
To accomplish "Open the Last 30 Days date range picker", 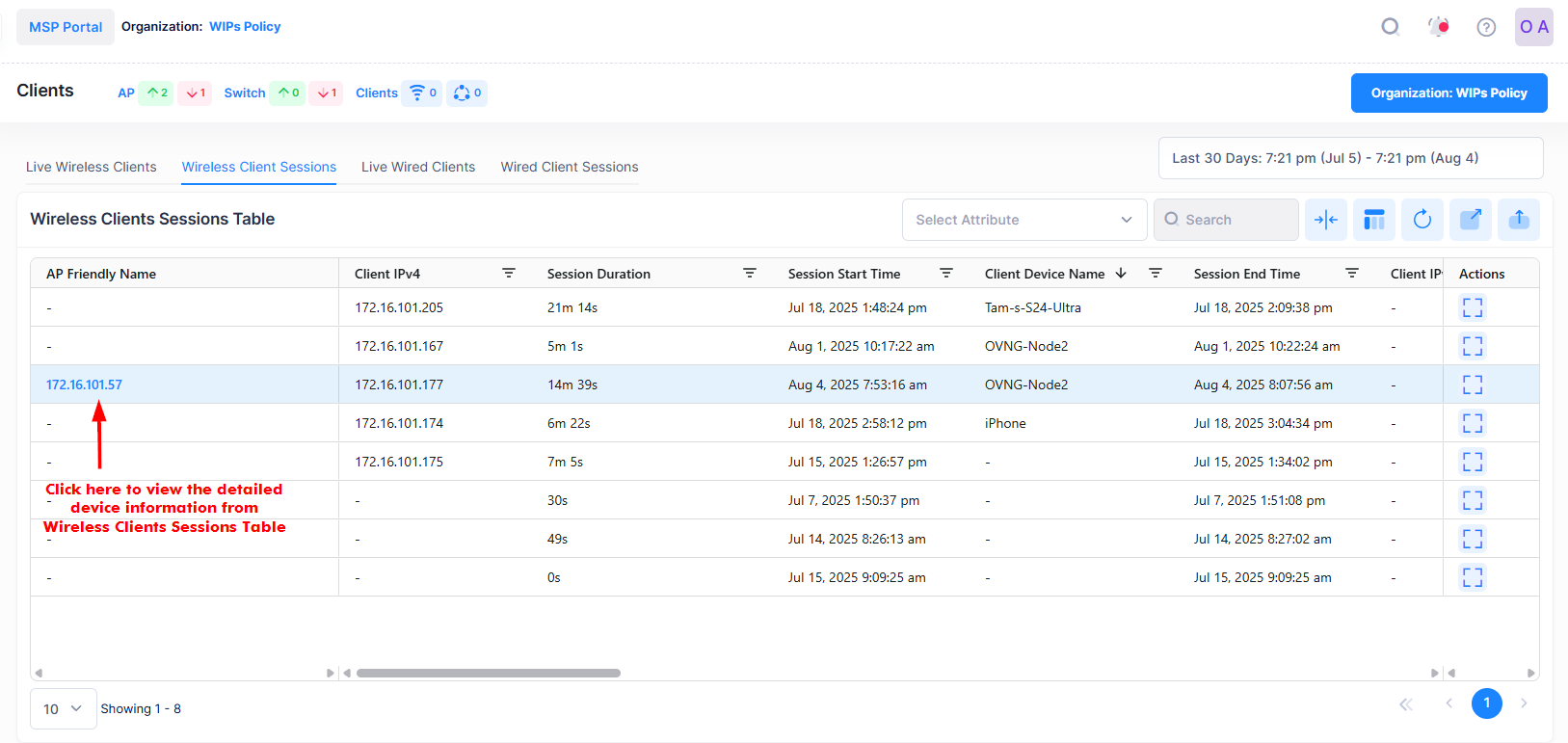I will coord(1349,158).
